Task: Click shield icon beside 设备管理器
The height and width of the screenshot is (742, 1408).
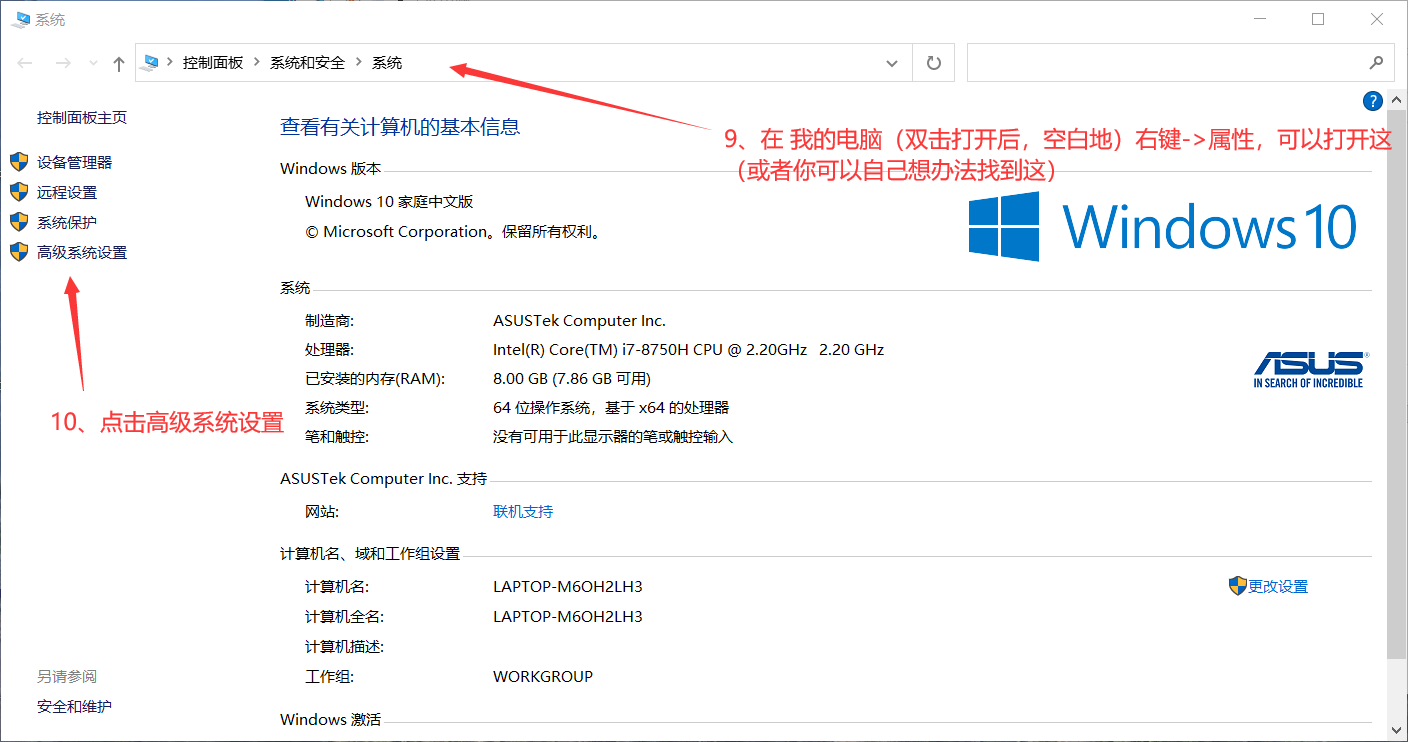Action: point(19,162)
